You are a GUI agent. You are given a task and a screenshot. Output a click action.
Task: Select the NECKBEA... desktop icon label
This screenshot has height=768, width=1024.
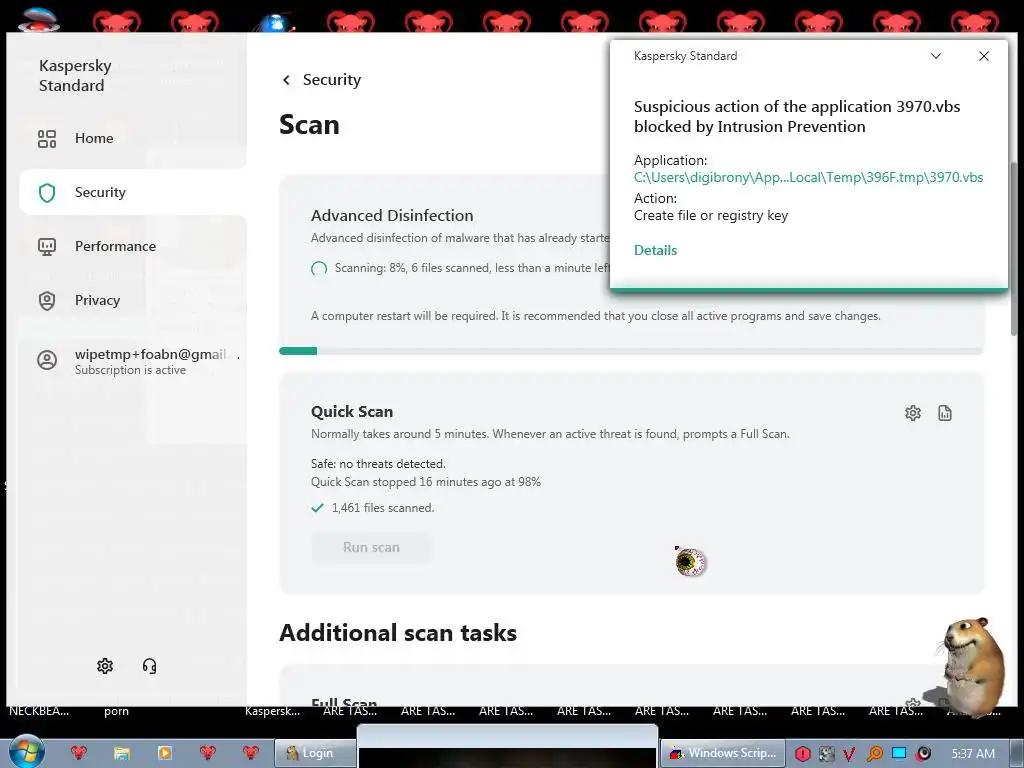[x=39, y=711]
